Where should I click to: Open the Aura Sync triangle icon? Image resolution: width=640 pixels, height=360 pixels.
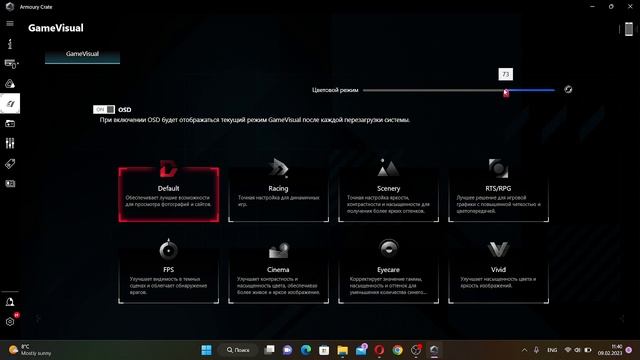coord(10,84)
